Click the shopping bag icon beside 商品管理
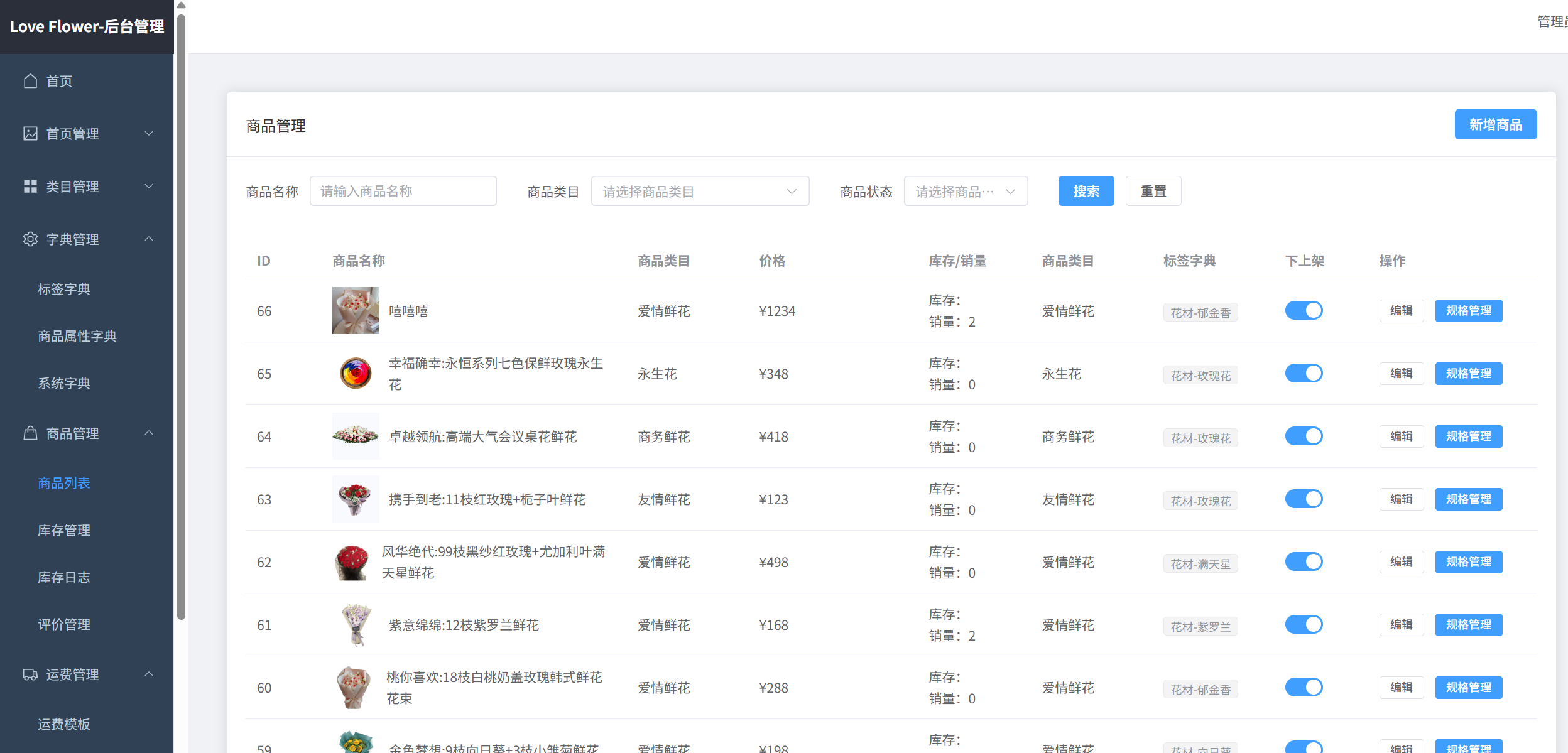The height and width of the screenshot is (753, 1568). click(x=30, y=433)
